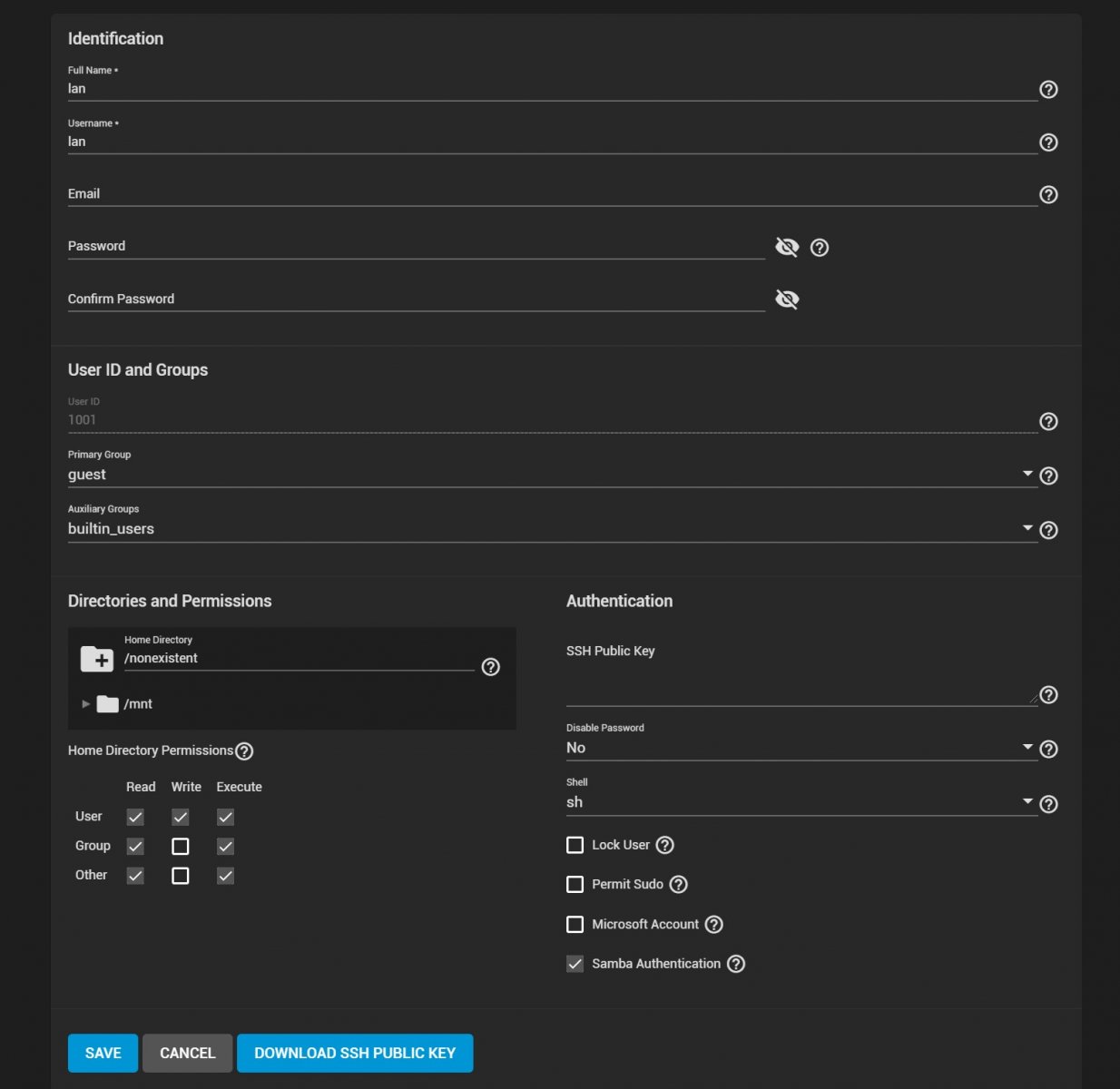Focus the Confirm Password input field
This screenshot has width=1120, height=1089.
pyautogui.click(x=416, y=299)
